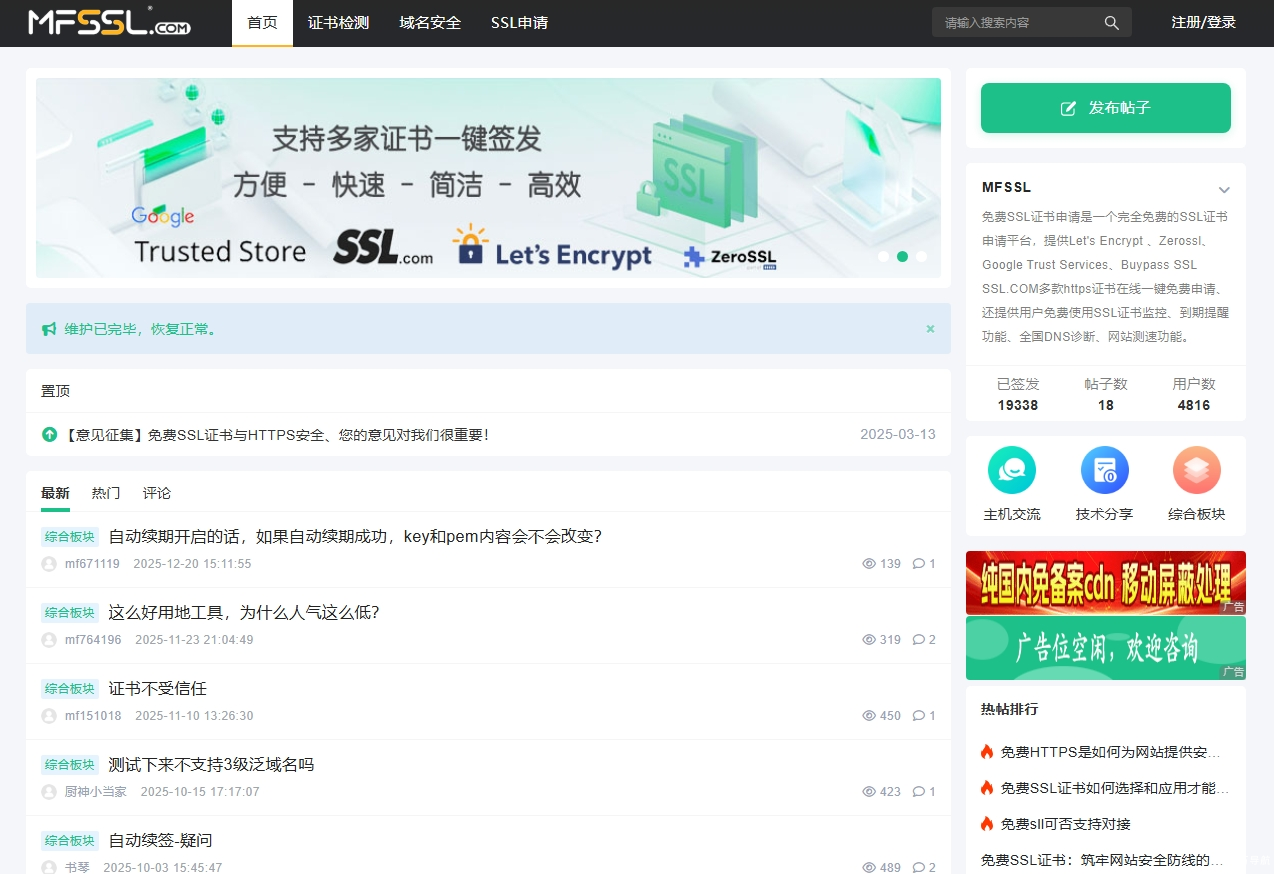Click the search magnifier icon
1274x874 pixels.
click(x=1111, y=21)
